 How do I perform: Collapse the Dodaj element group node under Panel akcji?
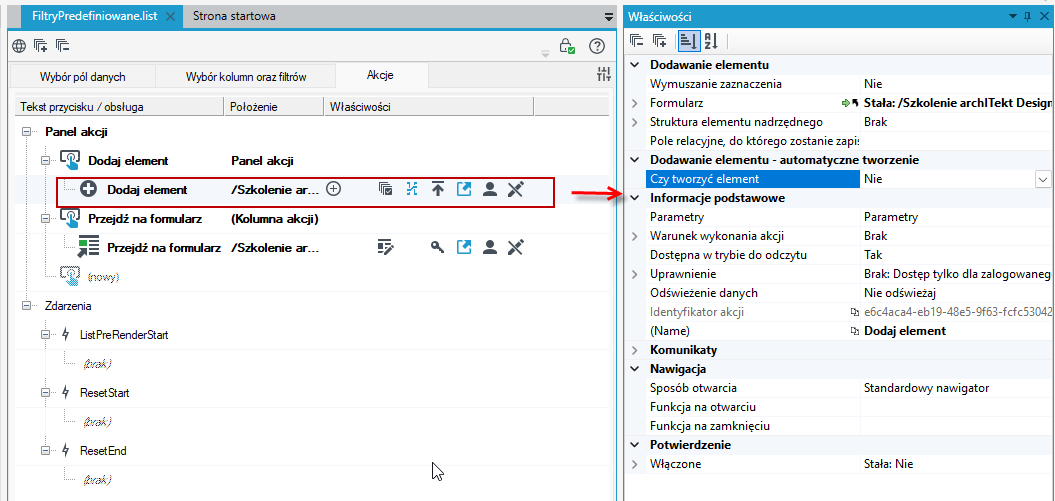pos(46,161)
